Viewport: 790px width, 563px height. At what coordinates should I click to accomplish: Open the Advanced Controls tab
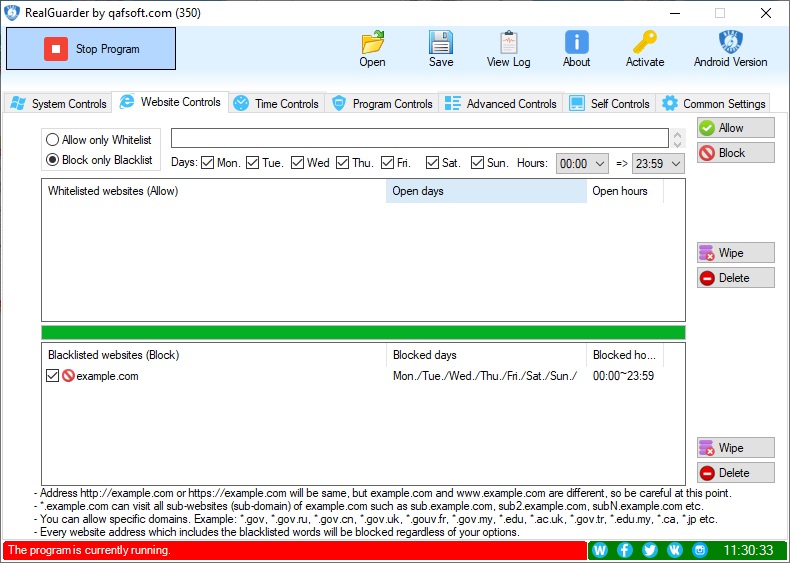500,103
